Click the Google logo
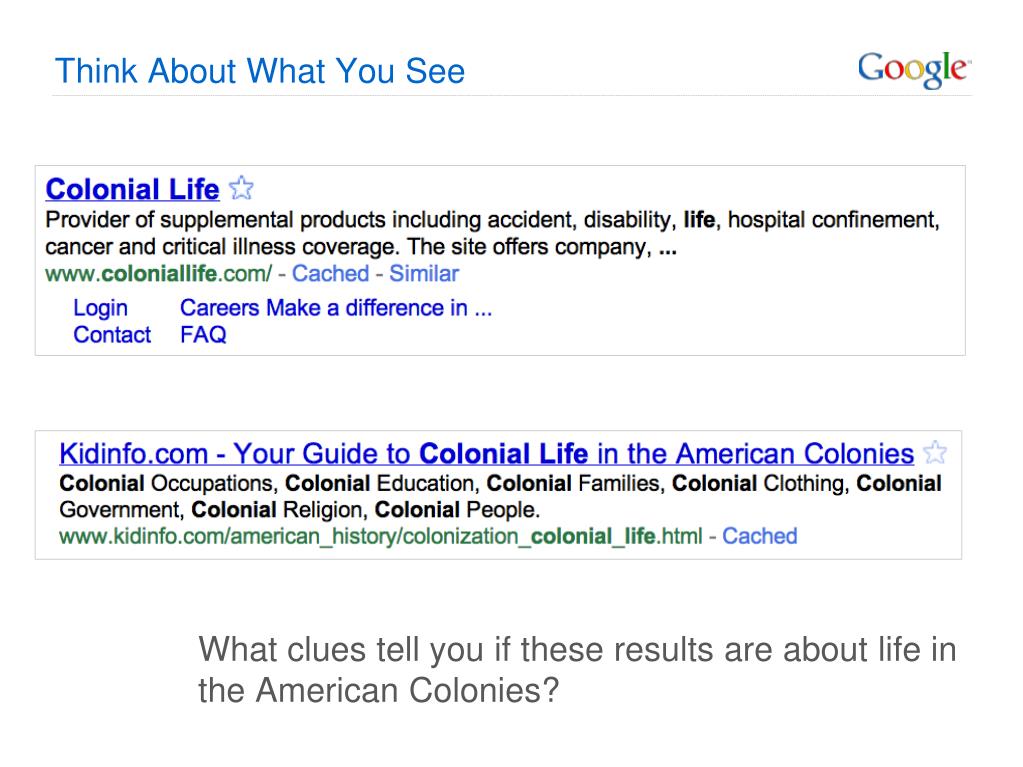1023x767 pixels. [x=914, y=69]
